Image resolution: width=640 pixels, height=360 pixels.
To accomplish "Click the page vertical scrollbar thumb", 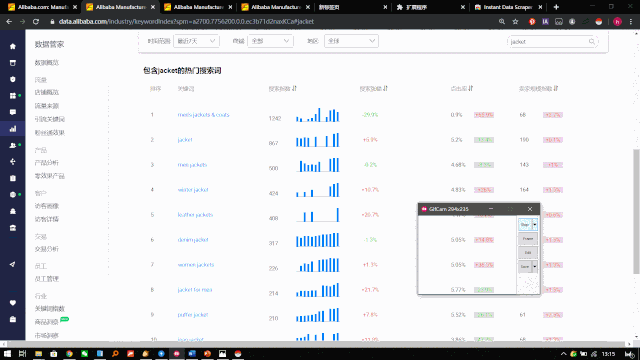I will (636, 211).
